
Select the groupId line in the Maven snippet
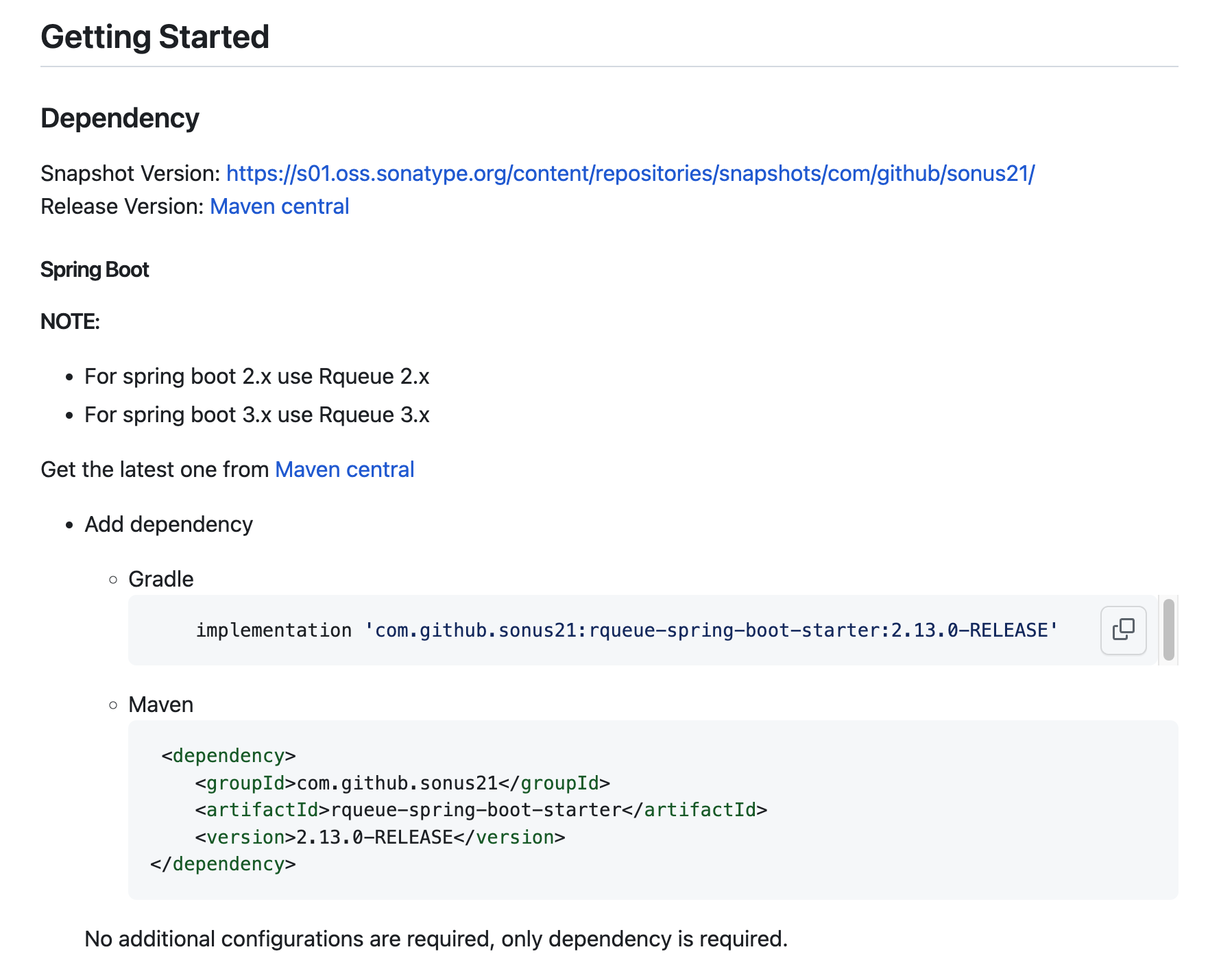[402, 783]
